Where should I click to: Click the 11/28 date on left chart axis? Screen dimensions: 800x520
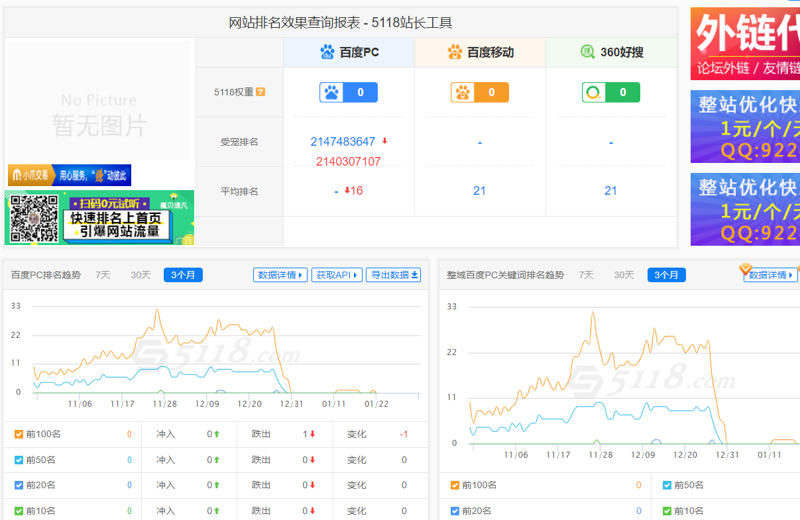165,404
